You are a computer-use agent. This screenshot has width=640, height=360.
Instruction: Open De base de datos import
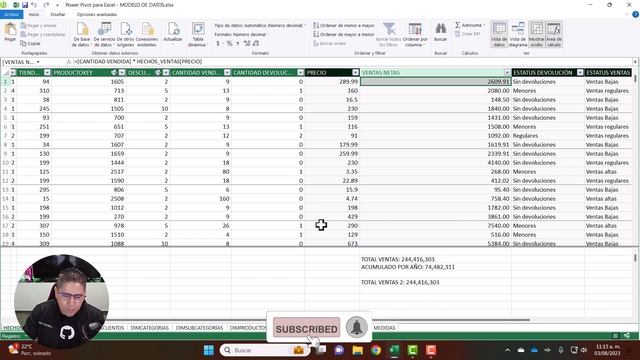pyautogui.click(x=82, y=35)
